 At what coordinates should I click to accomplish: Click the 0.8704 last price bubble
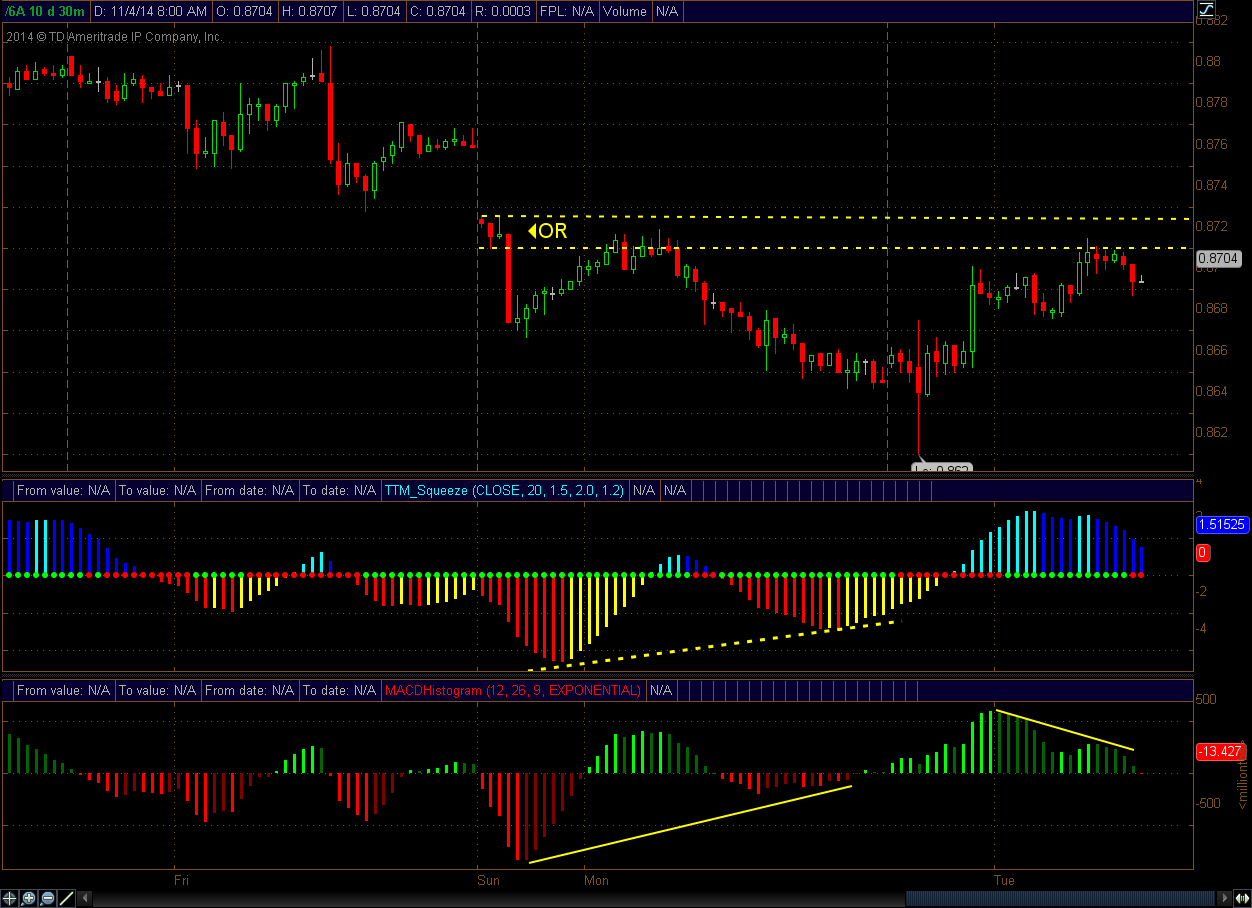click(1219, 257)
